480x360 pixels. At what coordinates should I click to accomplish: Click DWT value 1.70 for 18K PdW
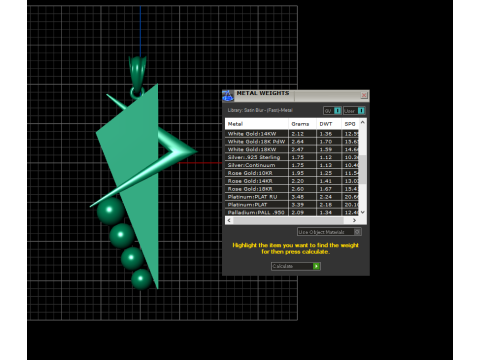click(x=326, y=142)
